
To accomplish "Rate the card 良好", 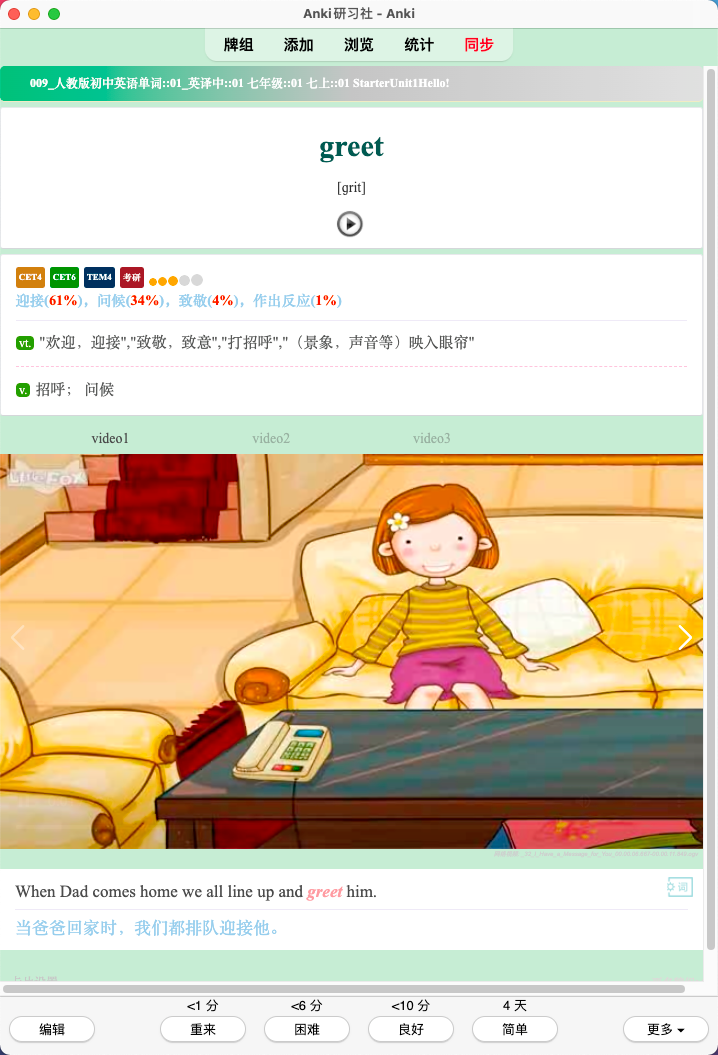I will 411,1029.
